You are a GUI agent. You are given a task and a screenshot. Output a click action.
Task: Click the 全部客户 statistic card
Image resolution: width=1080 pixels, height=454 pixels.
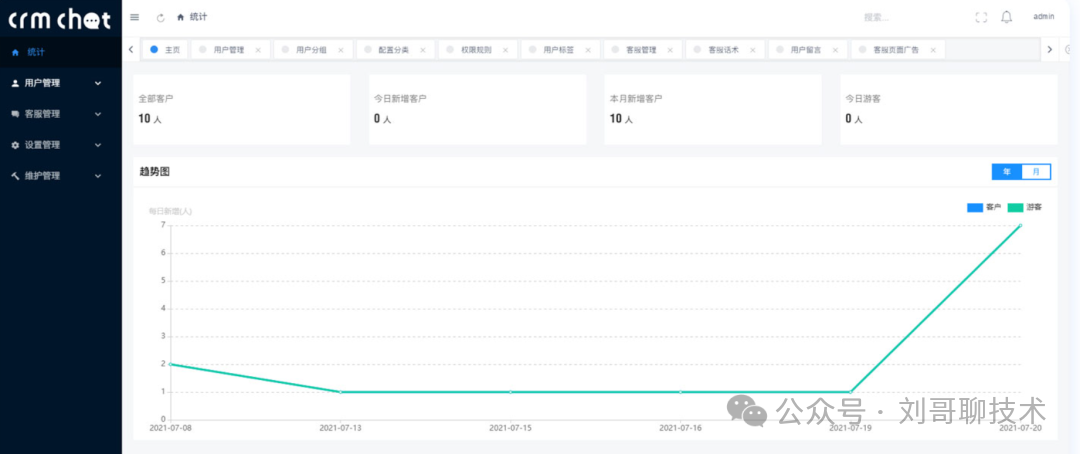point(242,110)
